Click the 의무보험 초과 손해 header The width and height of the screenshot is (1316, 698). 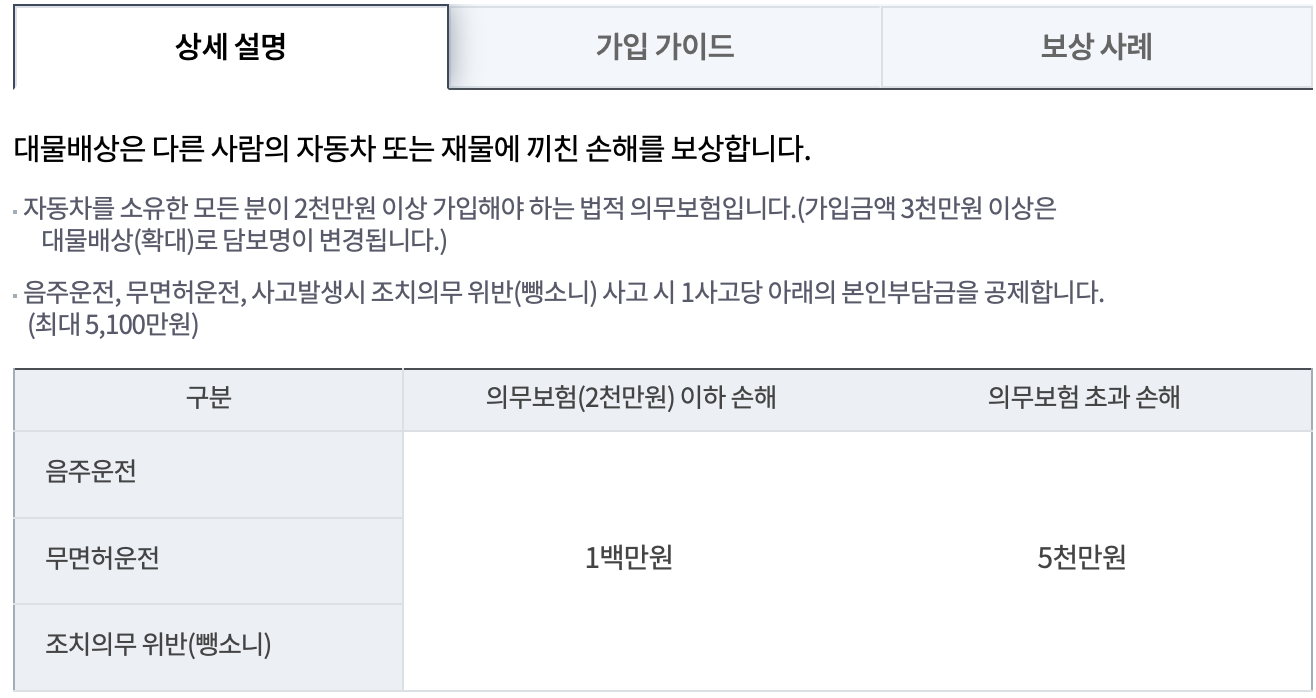(1083, 399)
